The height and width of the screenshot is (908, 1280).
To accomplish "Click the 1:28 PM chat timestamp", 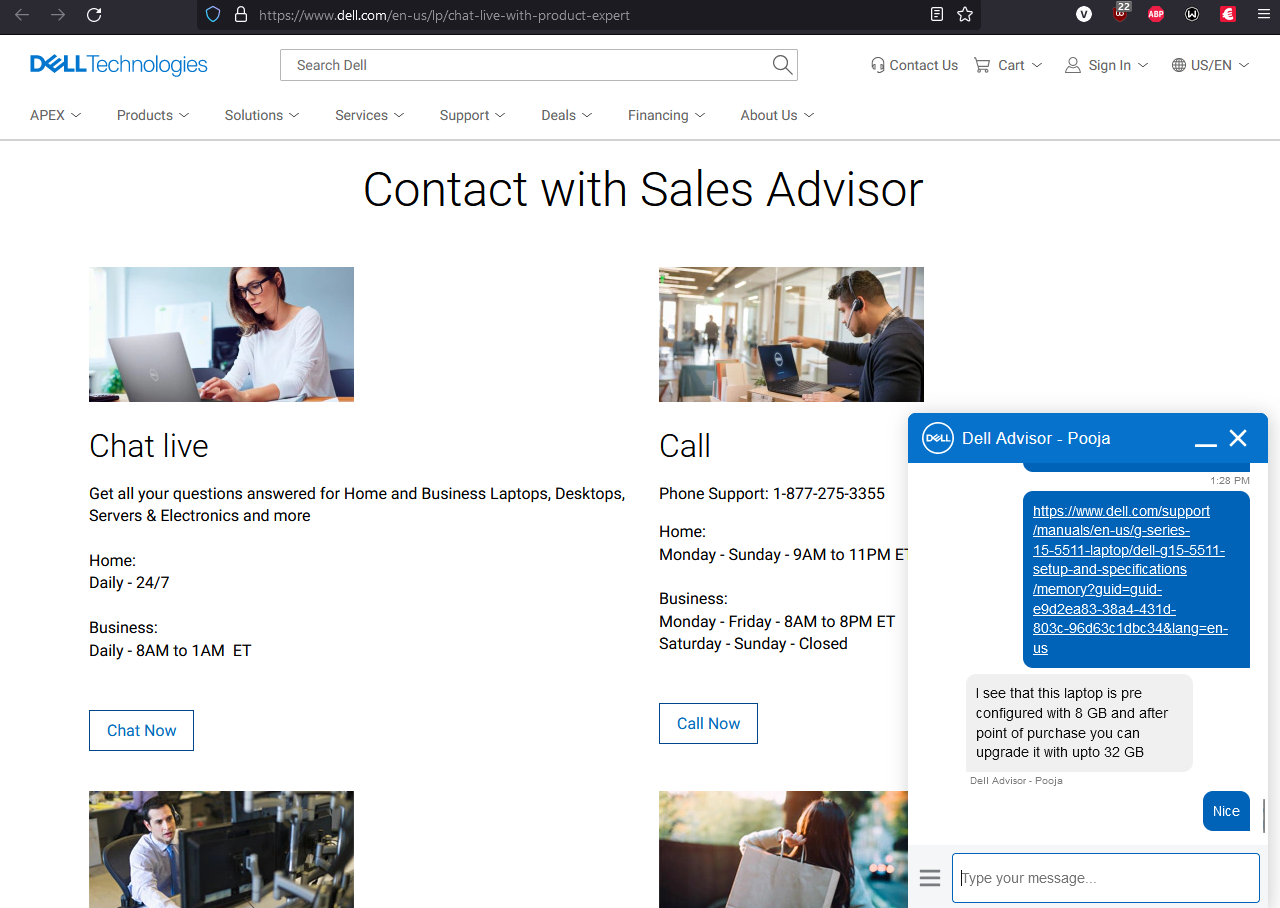I will [1230, 481].
